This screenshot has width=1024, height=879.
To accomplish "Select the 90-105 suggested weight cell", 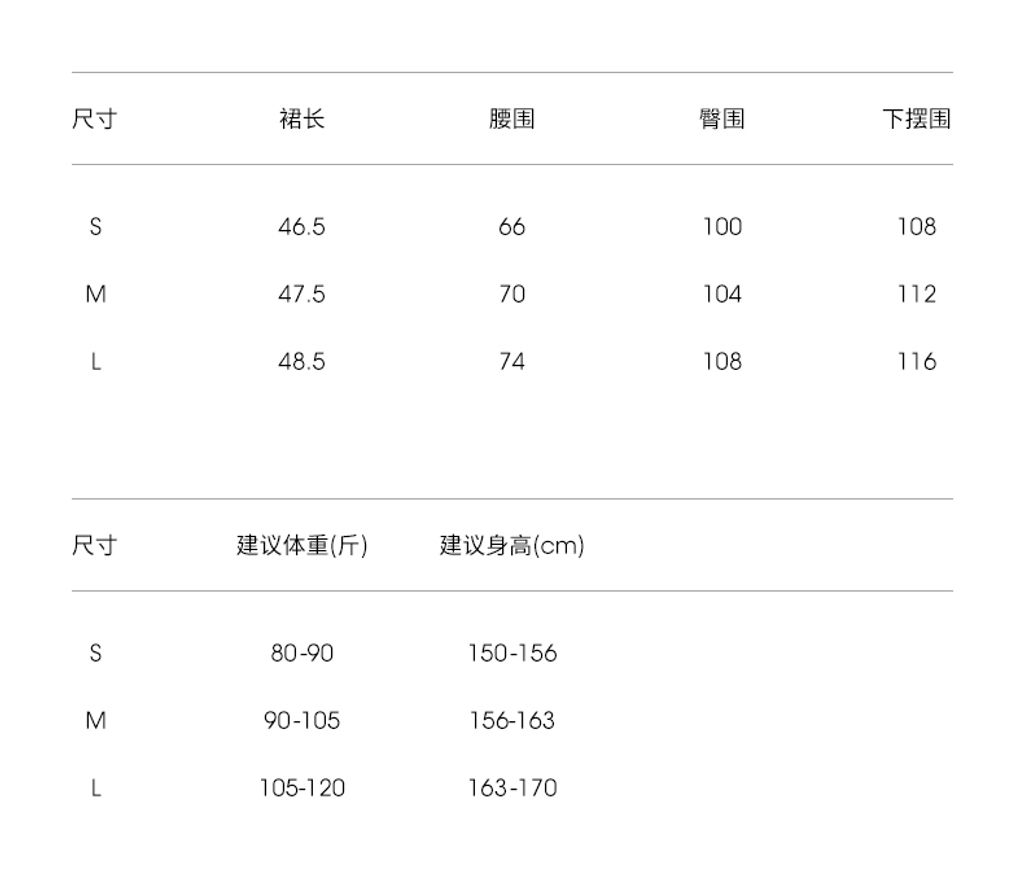I will point(302,720).
